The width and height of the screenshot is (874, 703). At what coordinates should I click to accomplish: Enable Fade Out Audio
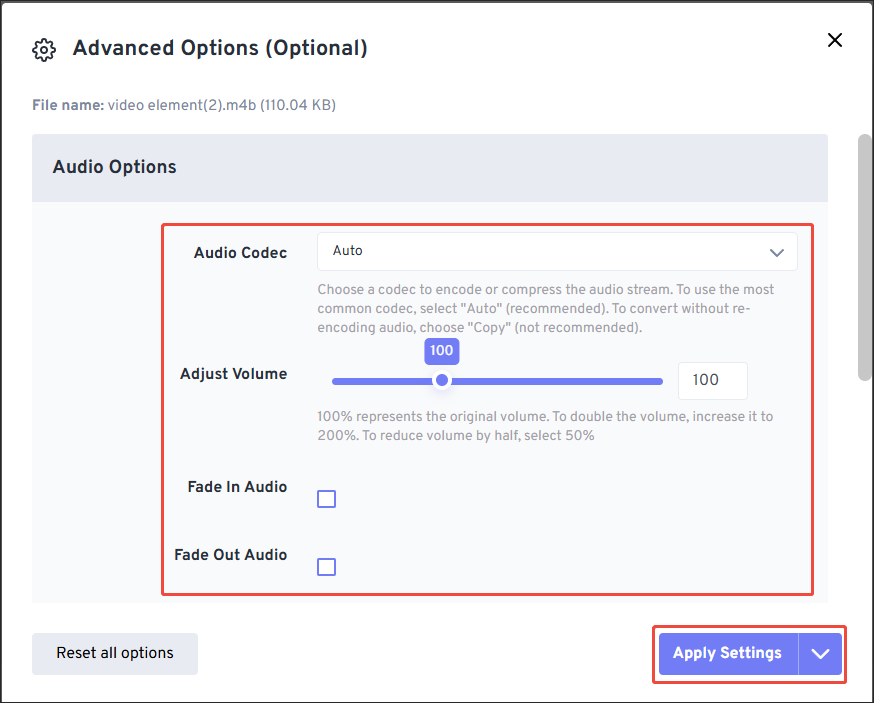(x=326, y=566)
